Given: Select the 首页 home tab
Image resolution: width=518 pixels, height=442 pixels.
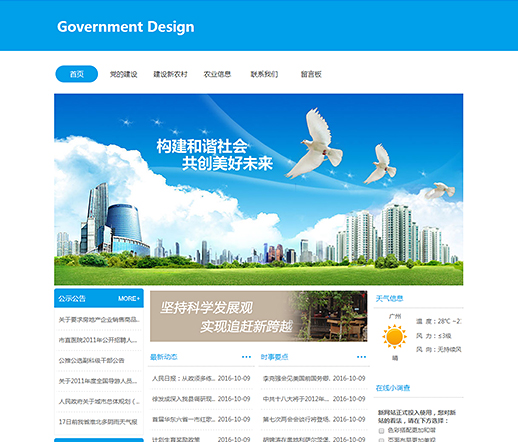Looking at the screenshot, I should [77, 74].
